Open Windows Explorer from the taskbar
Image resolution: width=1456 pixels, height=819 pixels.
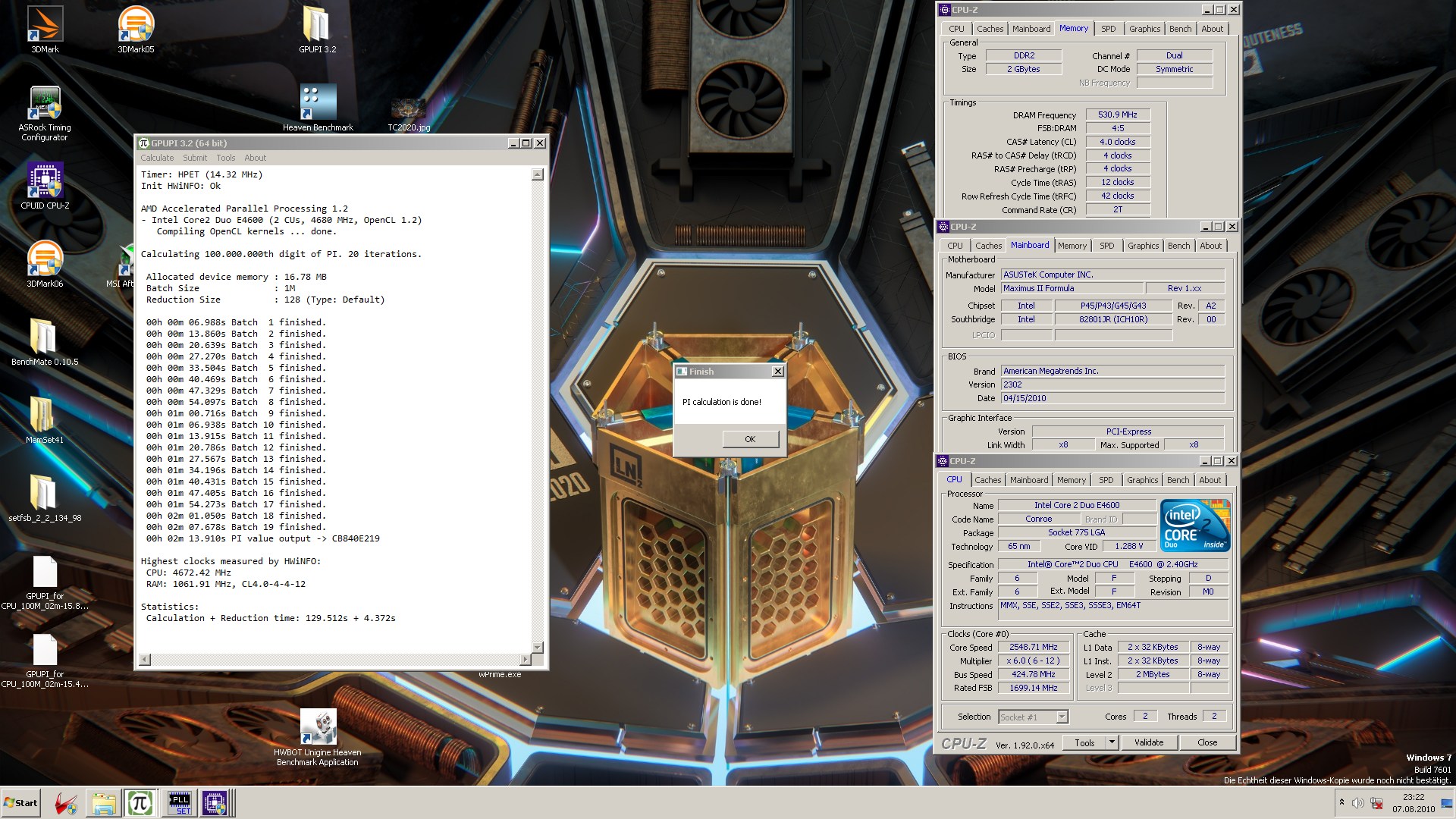(103, 803)
